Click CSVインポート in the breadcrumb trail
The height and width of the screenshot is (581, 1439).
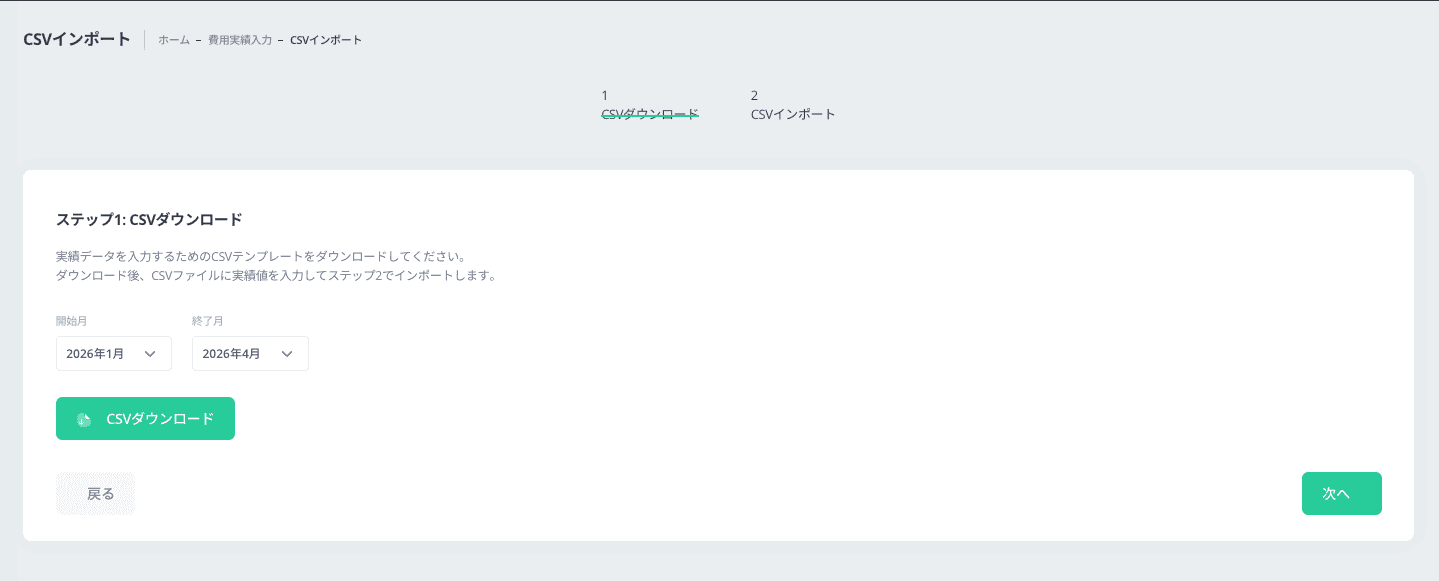pyautogui.click(x=325, y=39)
